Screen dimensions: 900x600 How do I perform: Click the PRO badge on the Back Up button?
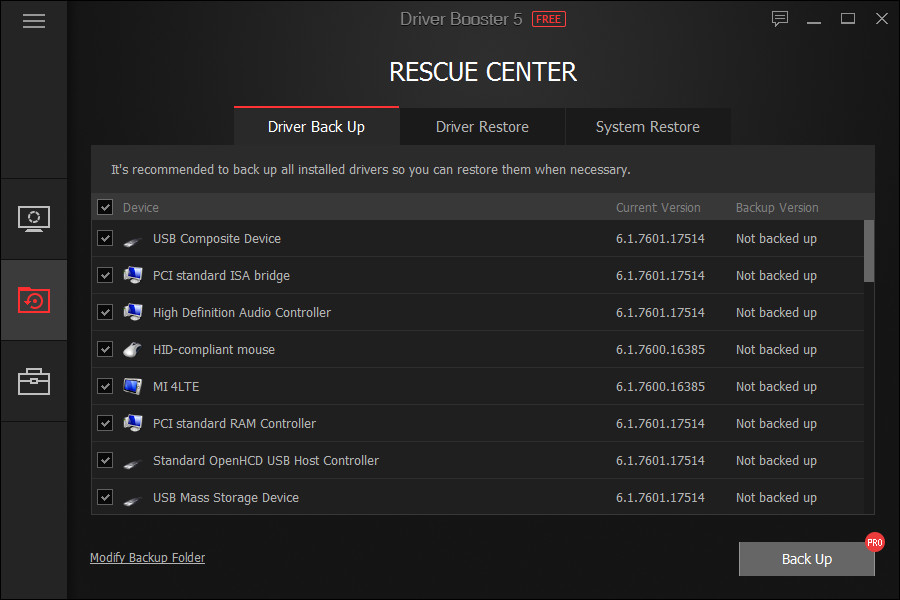874,542
